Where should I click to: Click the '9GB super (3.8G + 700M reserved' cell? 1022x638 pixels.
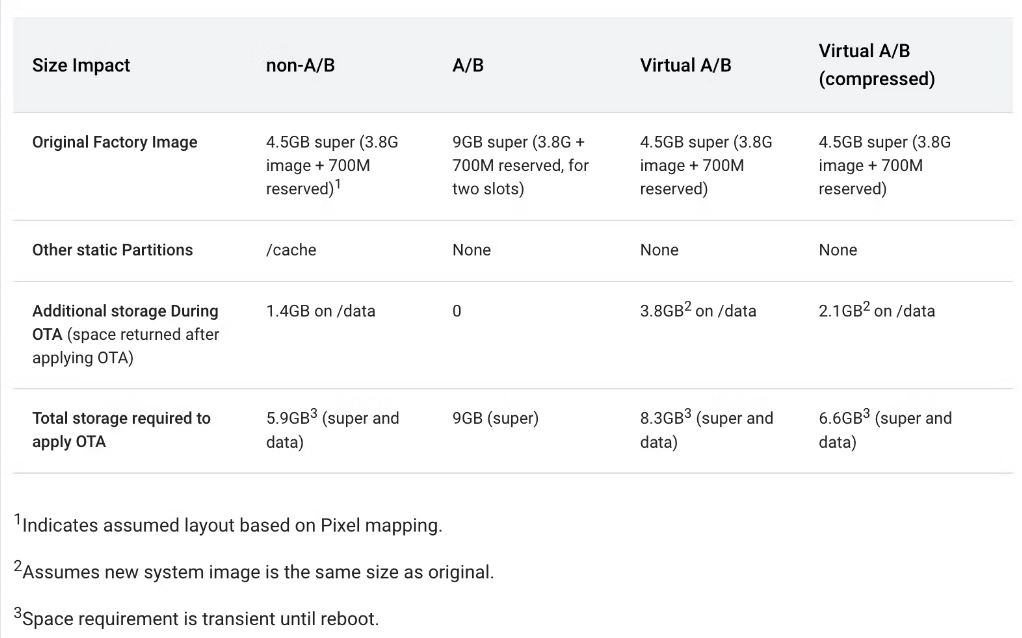[x=520, y=165]
